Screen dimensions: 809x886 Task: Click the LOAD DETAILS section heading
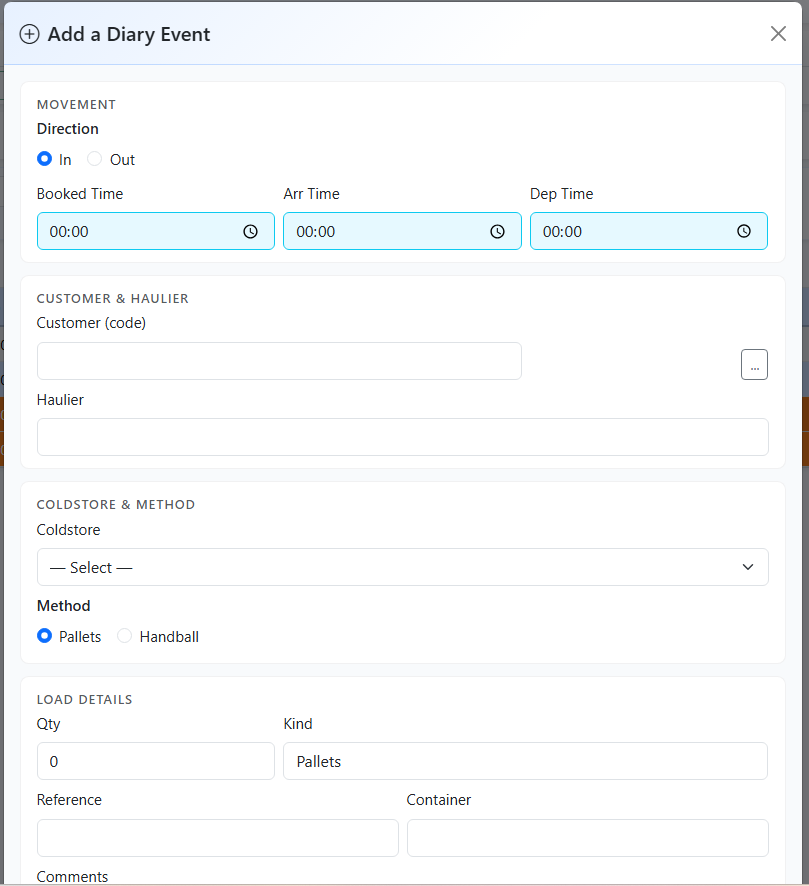point(84,700)
